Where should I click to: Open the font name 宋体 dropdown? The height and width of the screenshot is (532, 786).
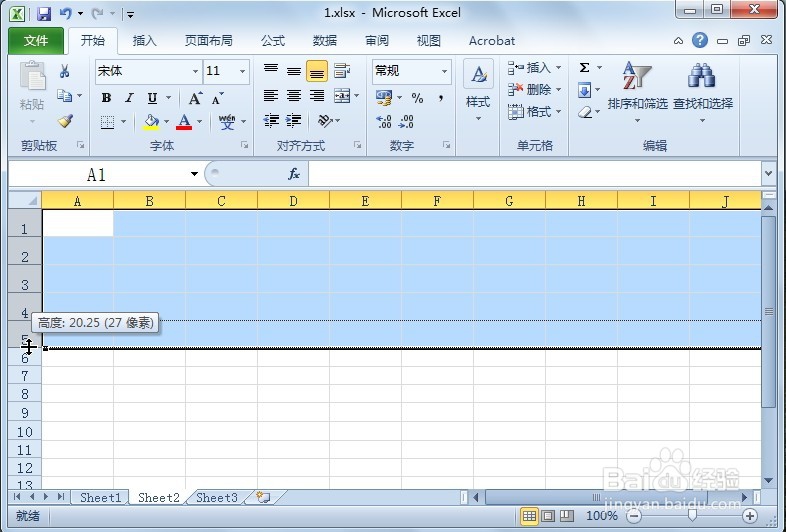[195, 72]
